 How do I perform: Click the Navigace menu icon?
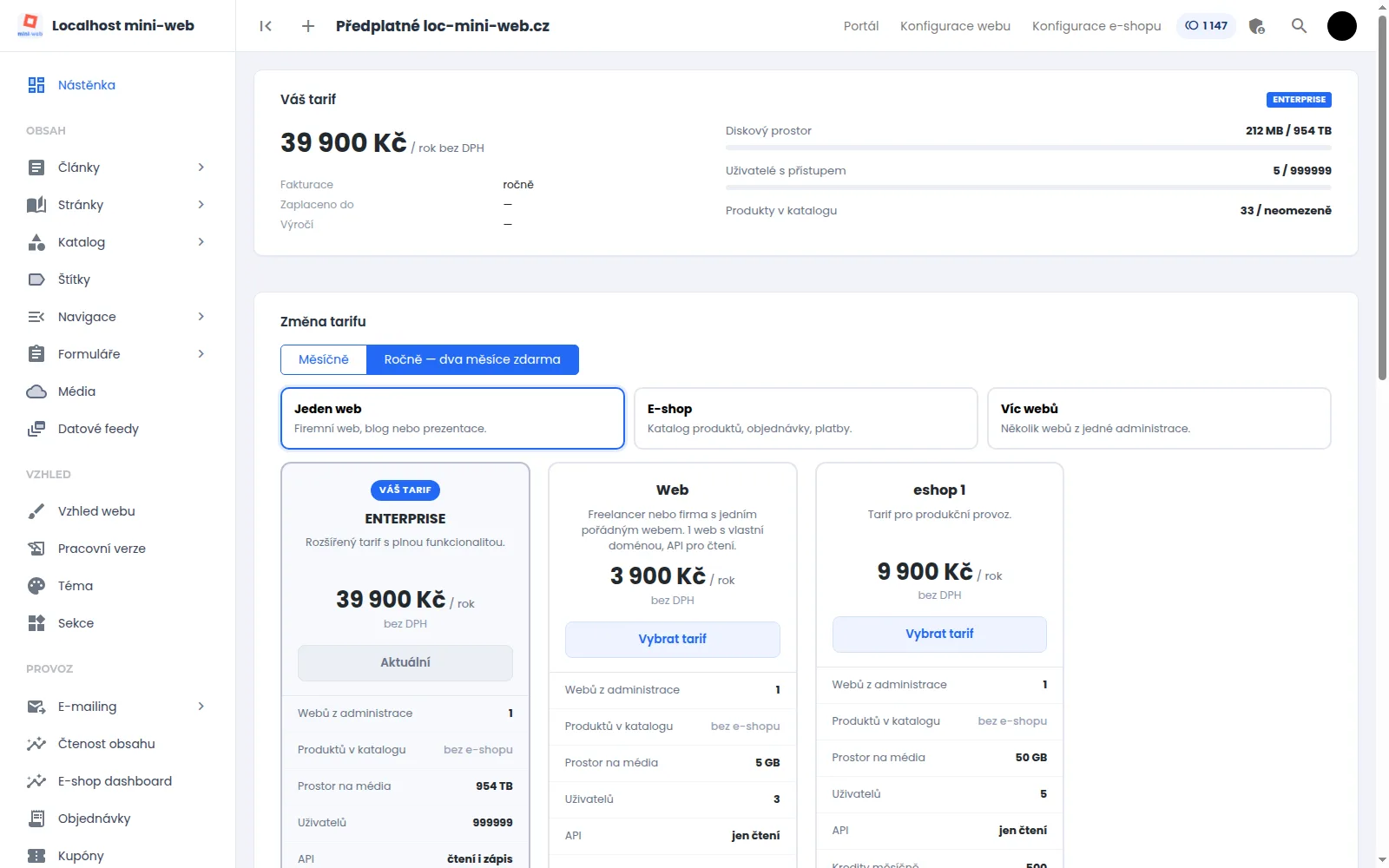(x=36, y=317)
